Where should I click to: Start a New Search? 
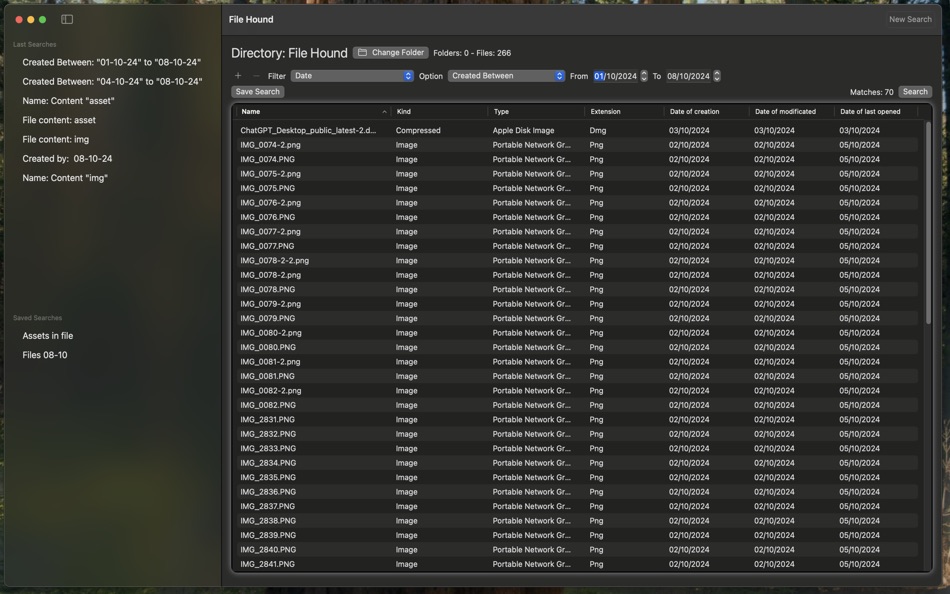pyautogui.click(x=910, y=19)
